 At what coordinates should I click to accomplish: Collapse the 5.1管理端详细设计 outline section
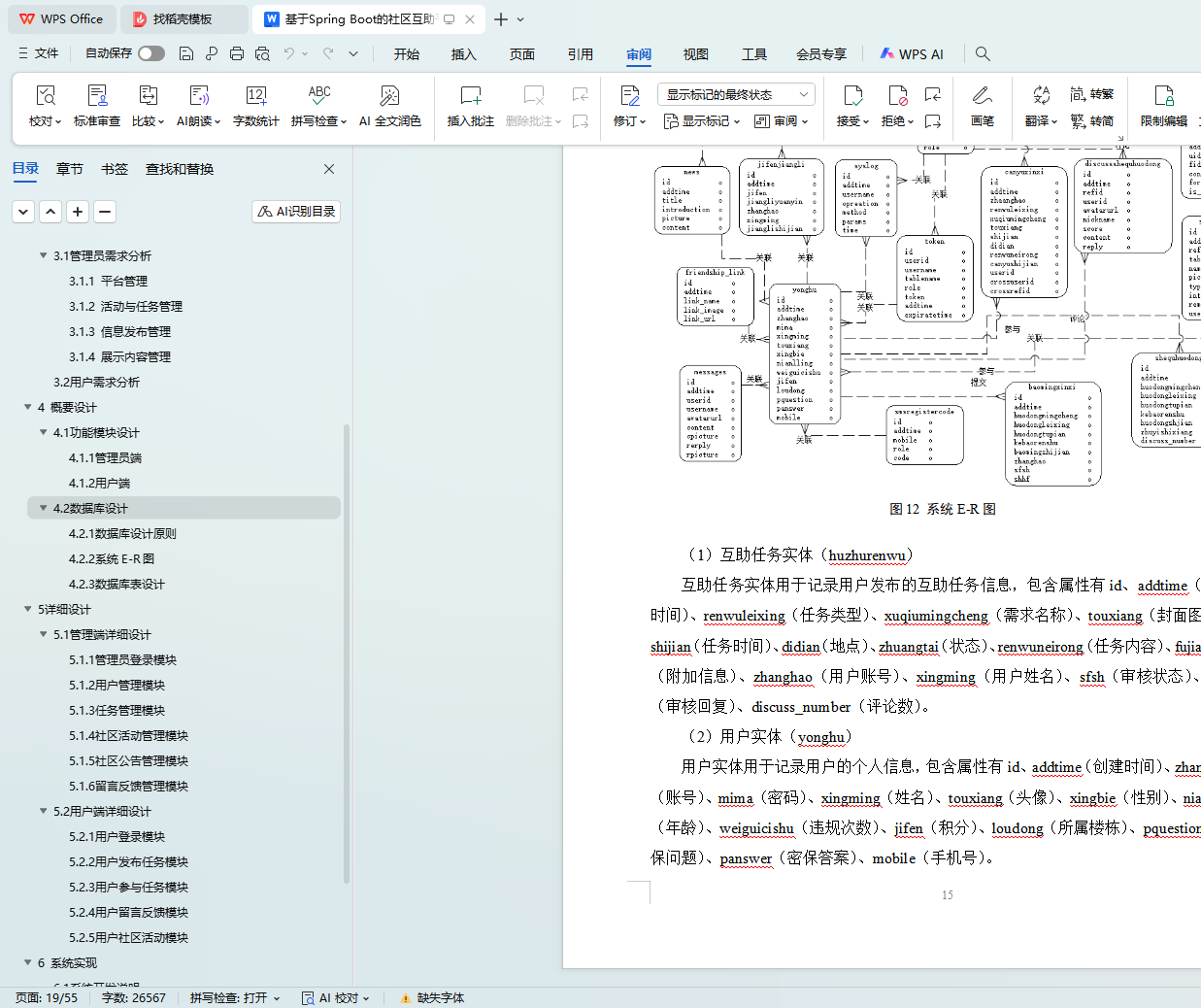pos(43,634)
